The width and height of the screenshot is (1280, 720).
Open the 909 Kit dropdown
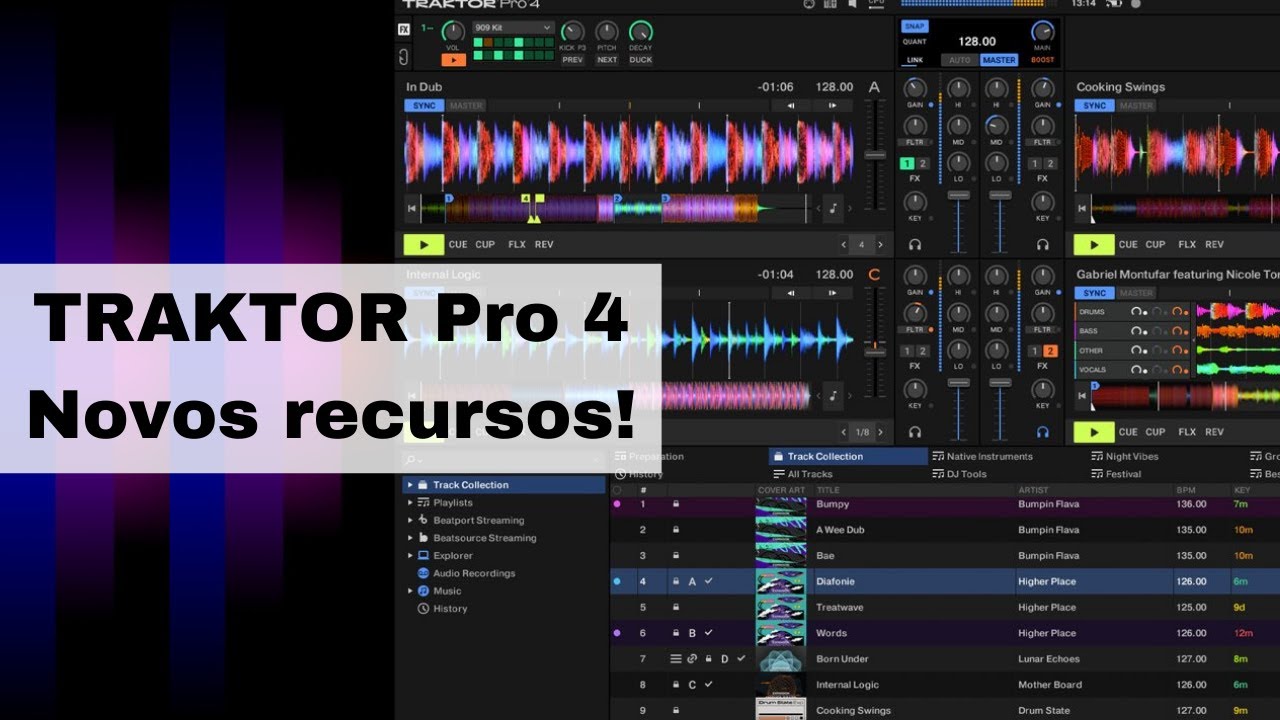(x=513, y=28)
